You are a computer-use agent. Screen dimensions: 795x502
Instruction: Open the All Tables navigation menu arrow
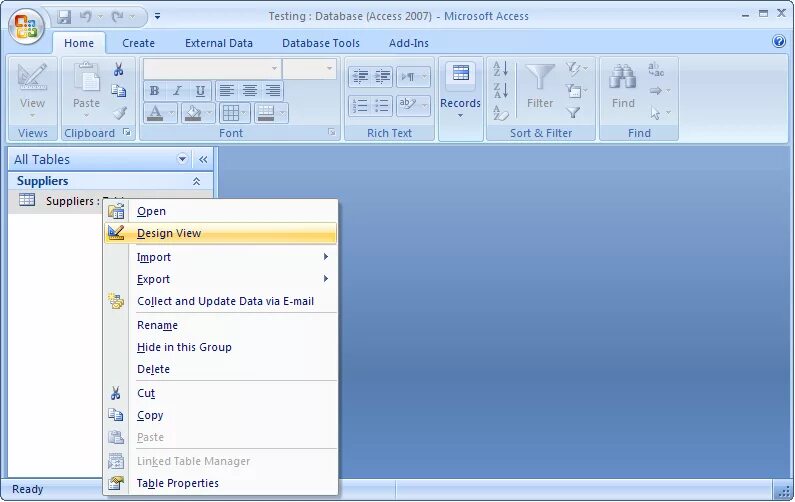[x=182, y=159]
